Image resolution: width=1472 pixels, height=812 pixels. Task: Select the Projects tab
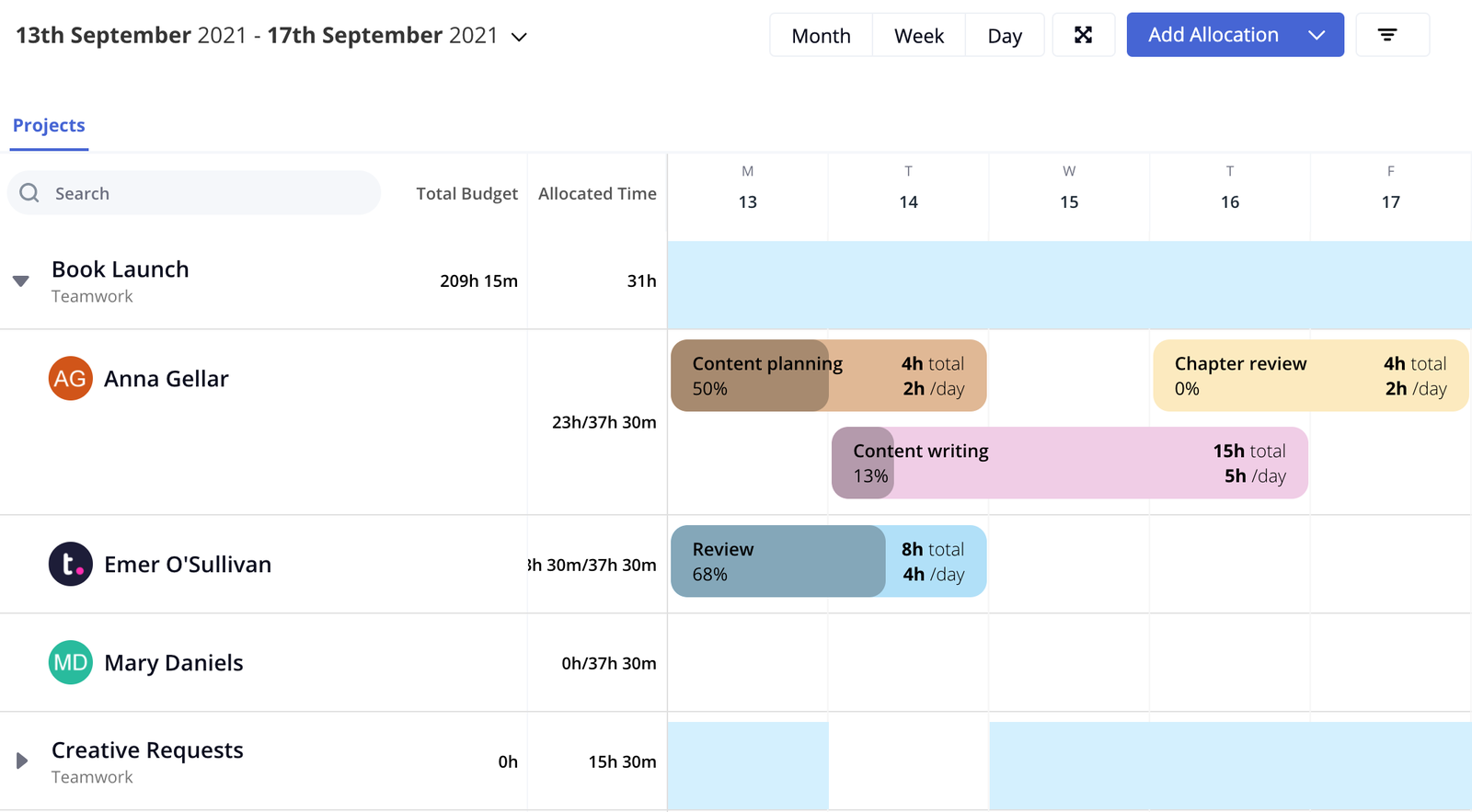click(x=49, y=125)
